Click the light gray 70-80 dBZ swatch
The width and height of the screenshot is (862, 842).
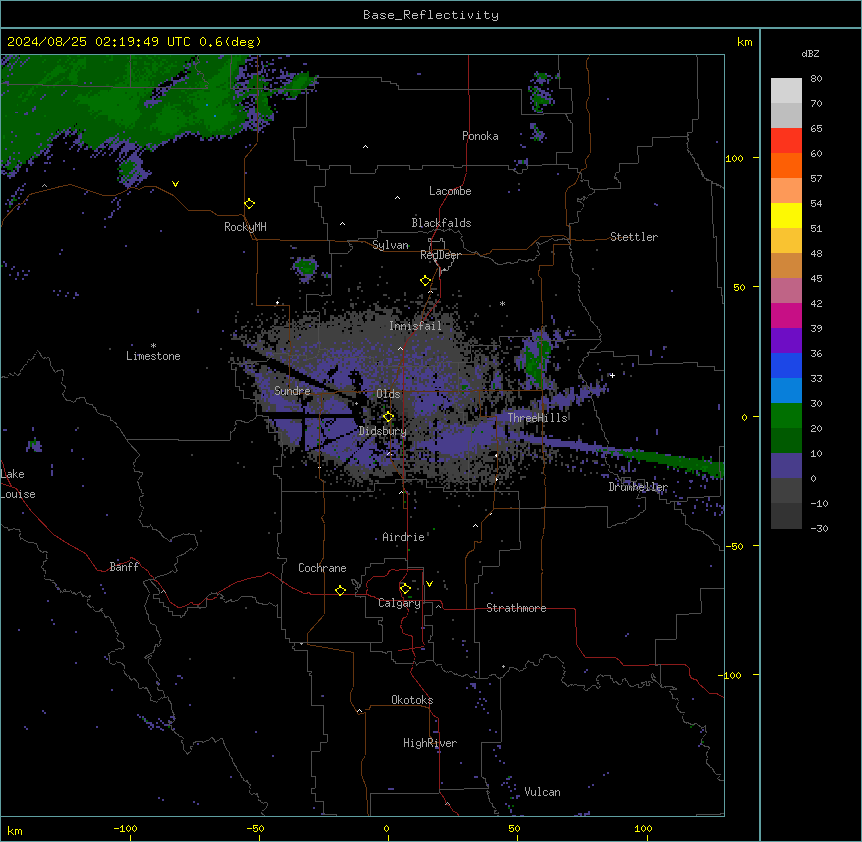click(786, 91)
